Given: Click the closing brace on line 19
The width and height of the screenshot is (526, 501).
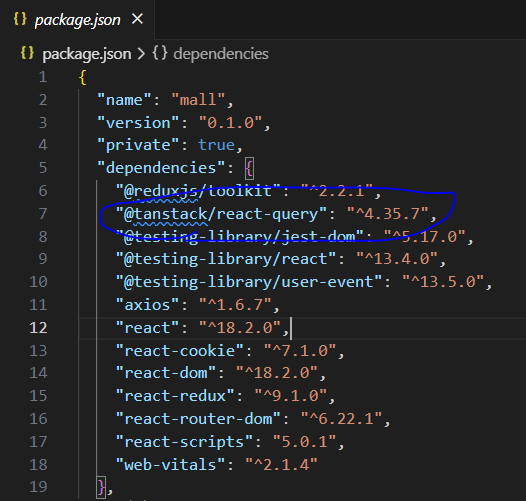Looking at the screenshot, I should (x=101, y=487).
